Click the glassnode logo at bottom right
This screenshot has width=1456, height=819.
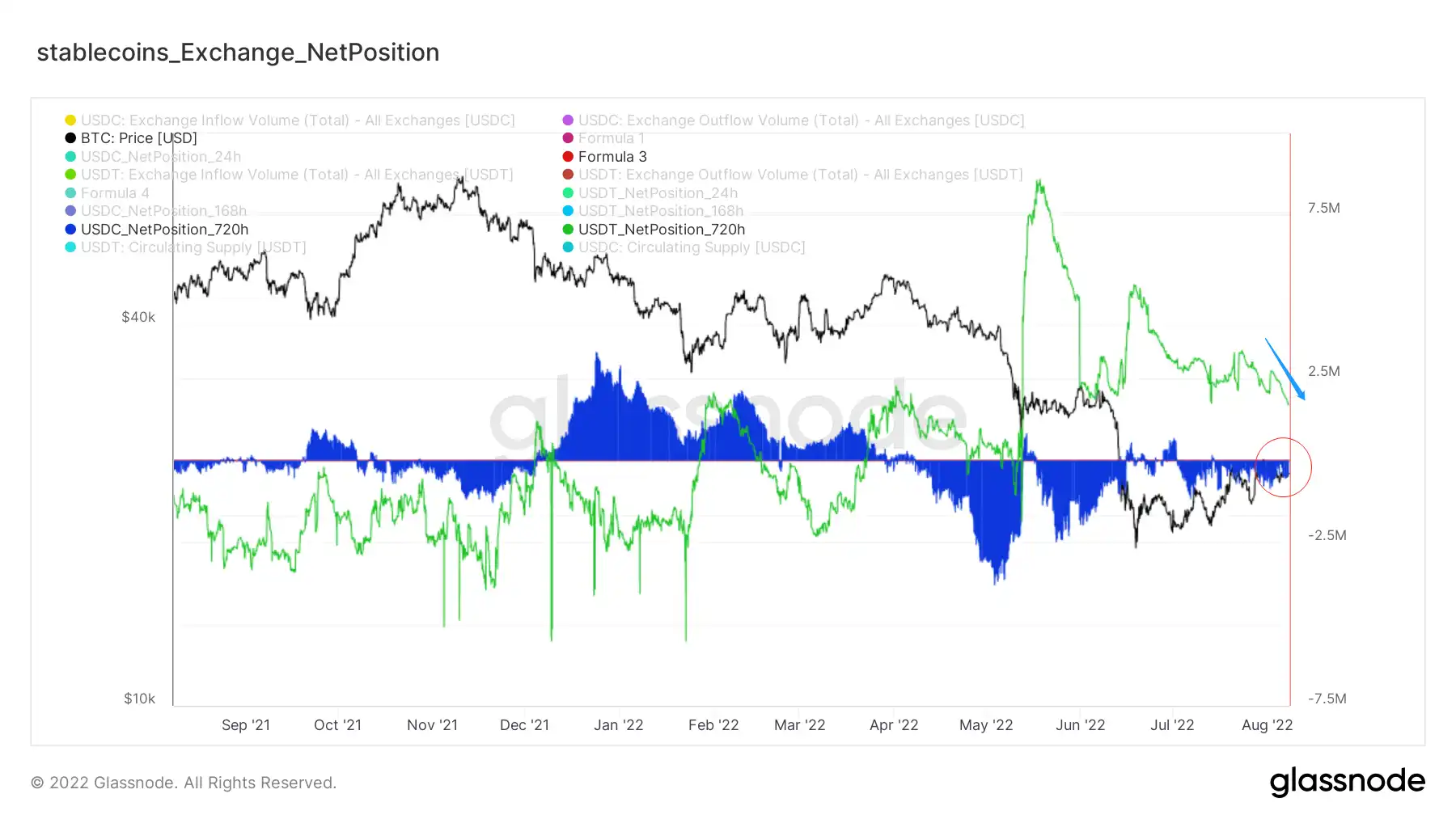coord(1347,782)
